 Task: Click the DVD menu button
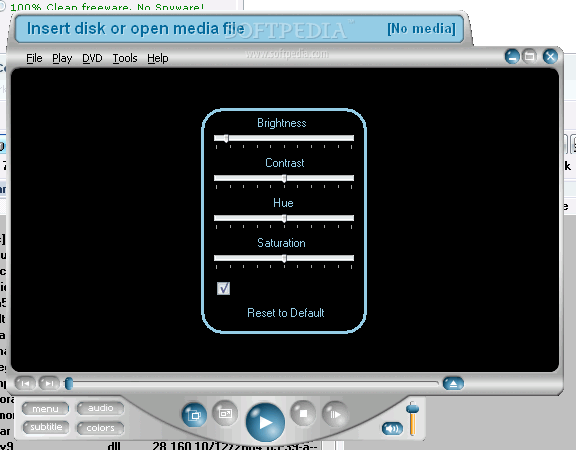click(x=45, y=408)
